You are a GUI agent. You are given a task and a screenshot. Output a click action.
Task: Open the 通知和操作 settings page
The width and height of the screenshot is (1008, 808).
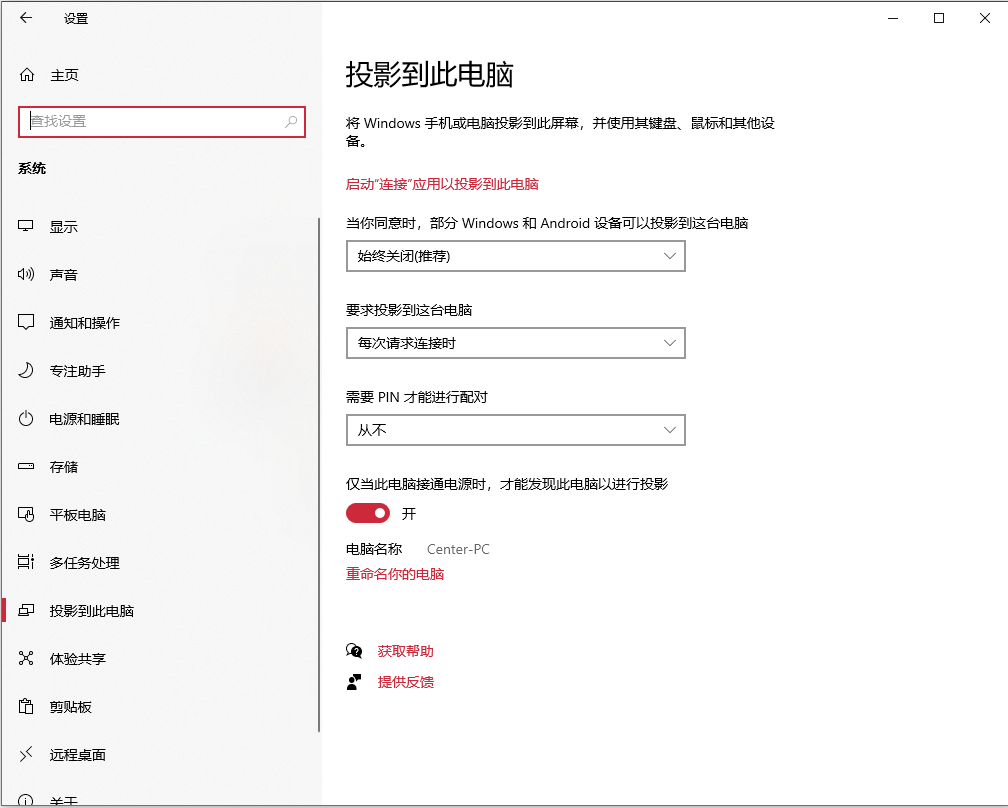point(85,323)
